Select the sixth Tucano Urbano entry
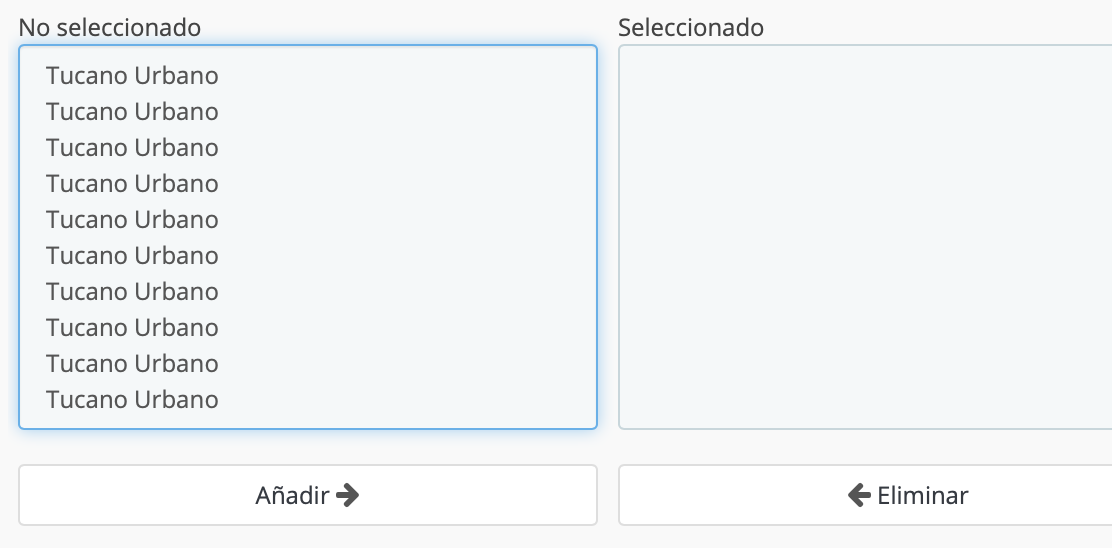Viewport: 1112px width, 548px height. [308, 255]
